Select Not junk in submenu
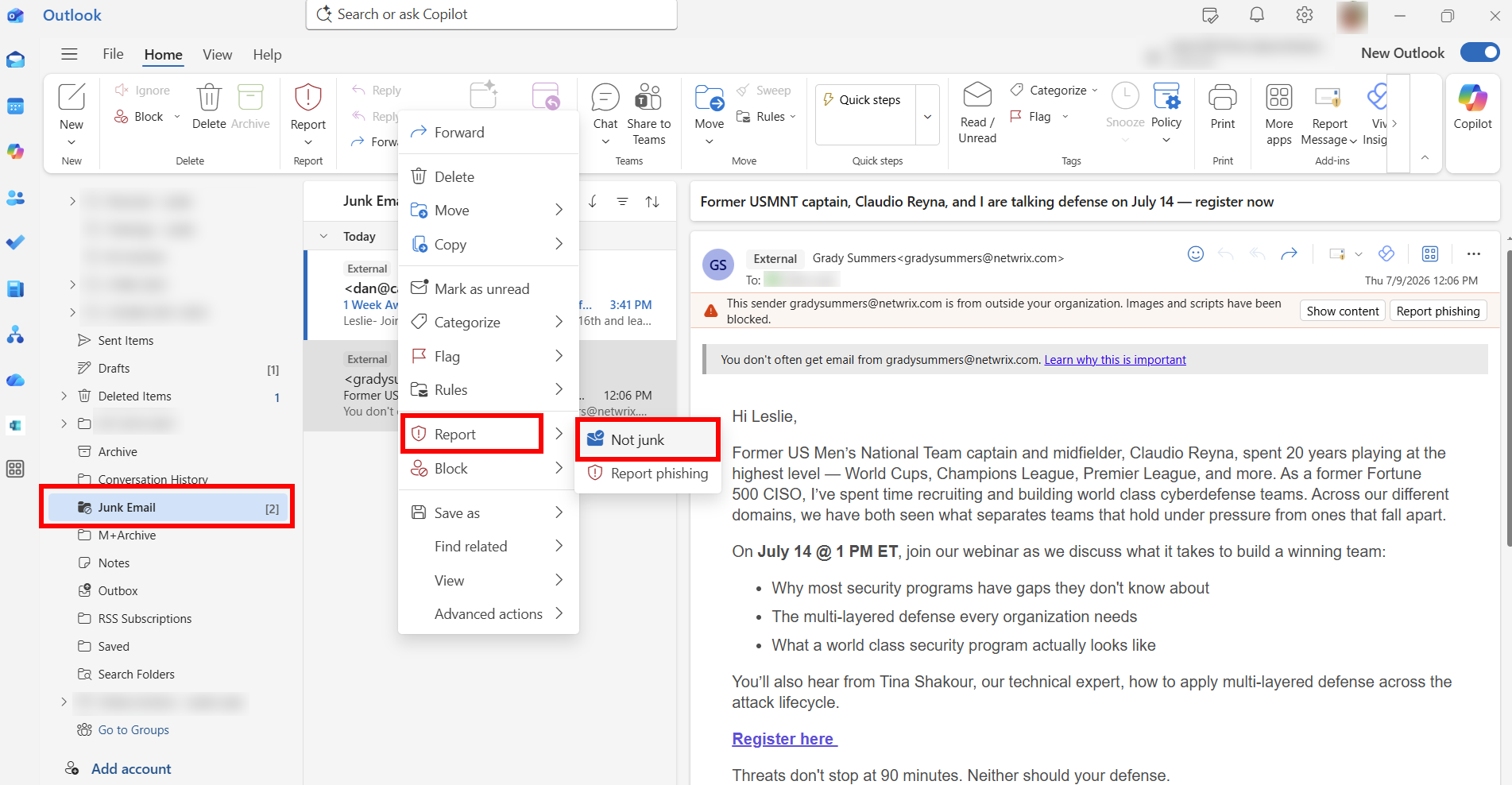The height and width of the screenshot is (785, 1512). point(648,439)
